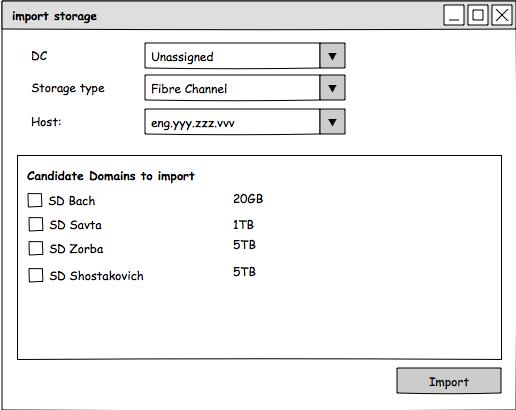Viewport: 516px width, 410px height.
Task: Click the SD Bach domain label
Action: click(x=72, y=201)
